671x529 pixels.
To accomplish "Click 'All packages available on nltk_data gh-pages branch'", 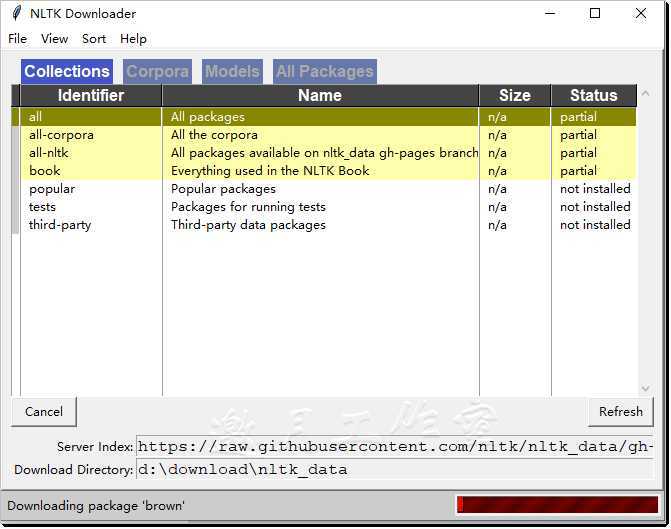I will pyautogui.click(x=324, y=153).
